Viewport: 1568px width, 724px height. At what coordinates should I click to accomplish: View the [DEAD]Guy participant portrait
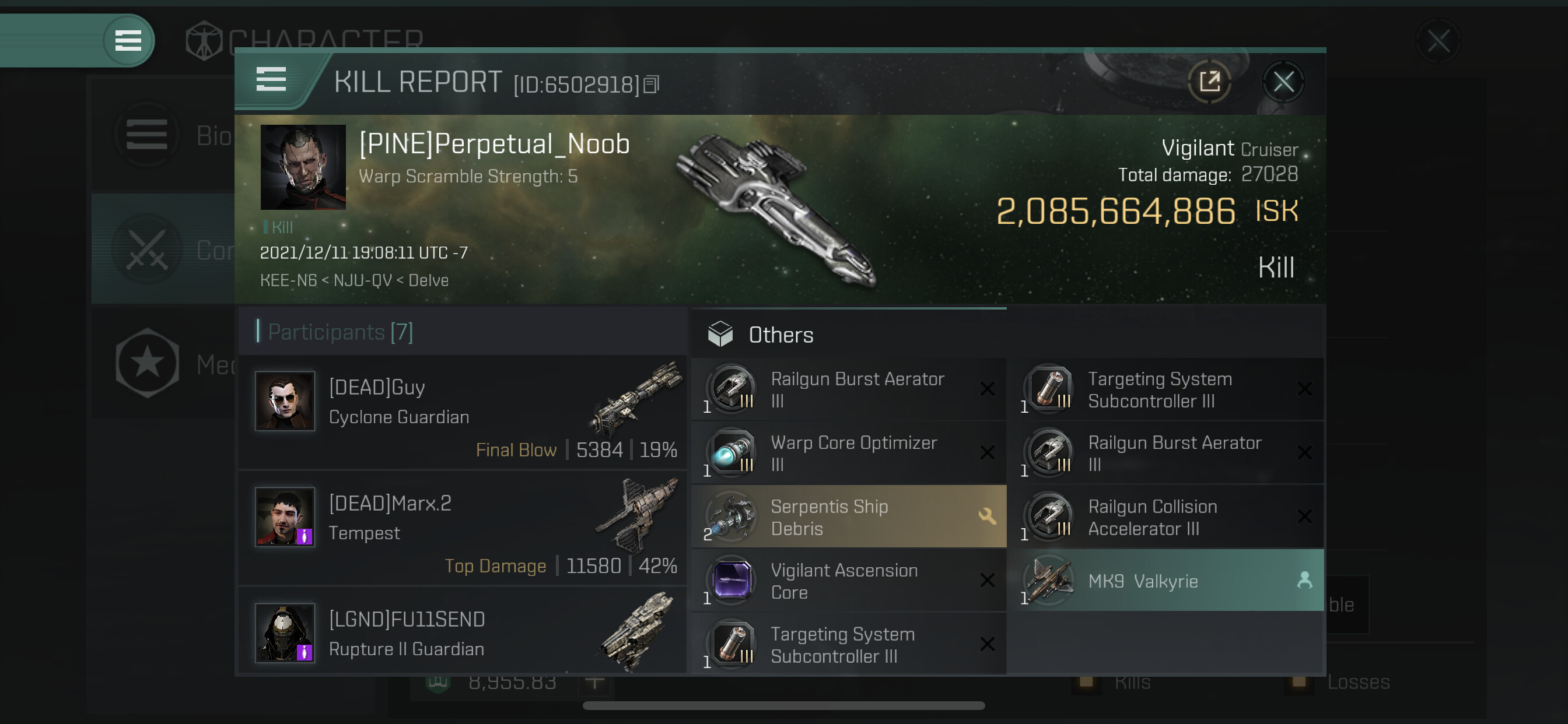tap(285, 402)
